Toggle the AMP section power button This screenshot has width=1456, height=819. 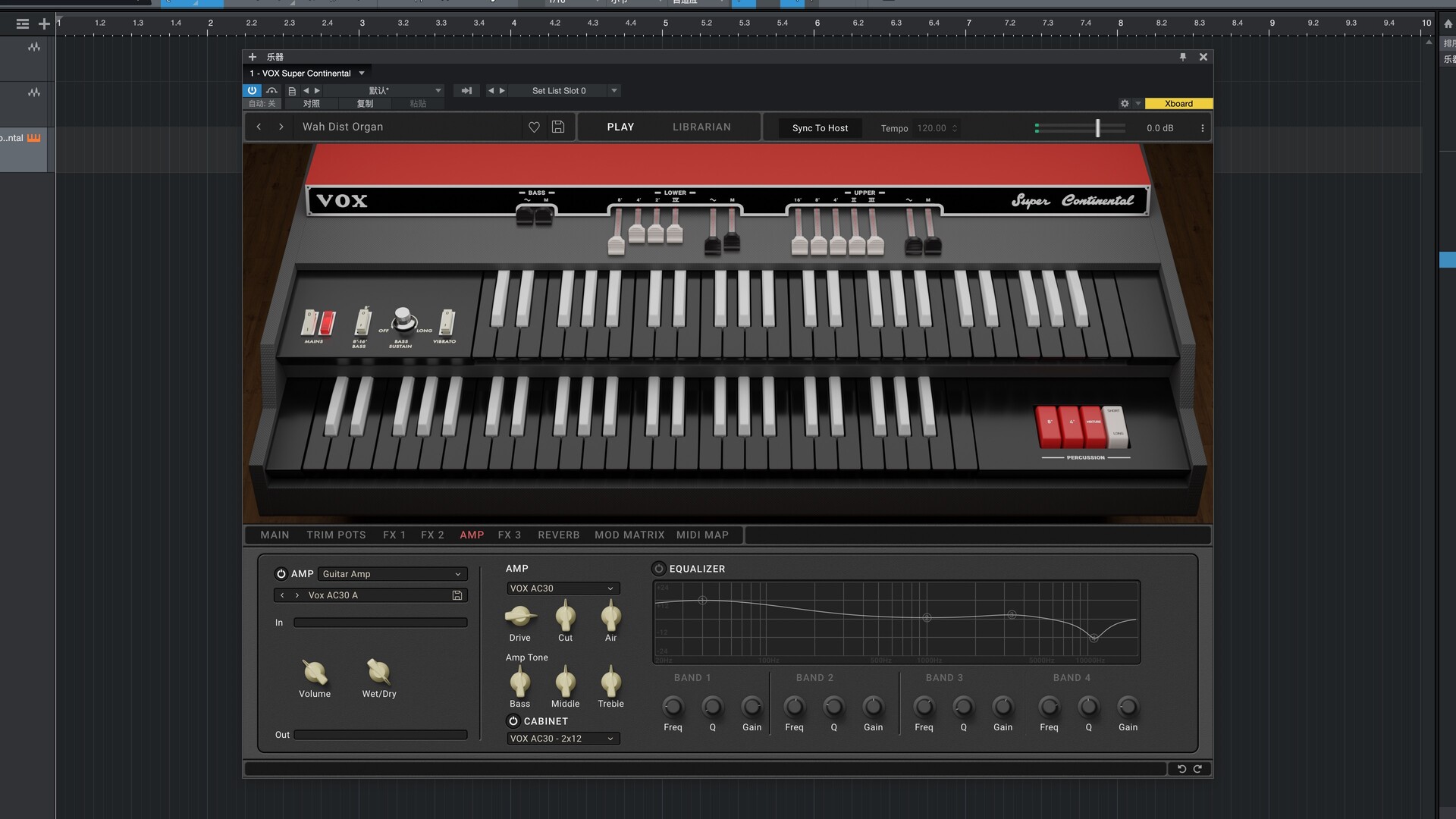[x=281, y=574]
